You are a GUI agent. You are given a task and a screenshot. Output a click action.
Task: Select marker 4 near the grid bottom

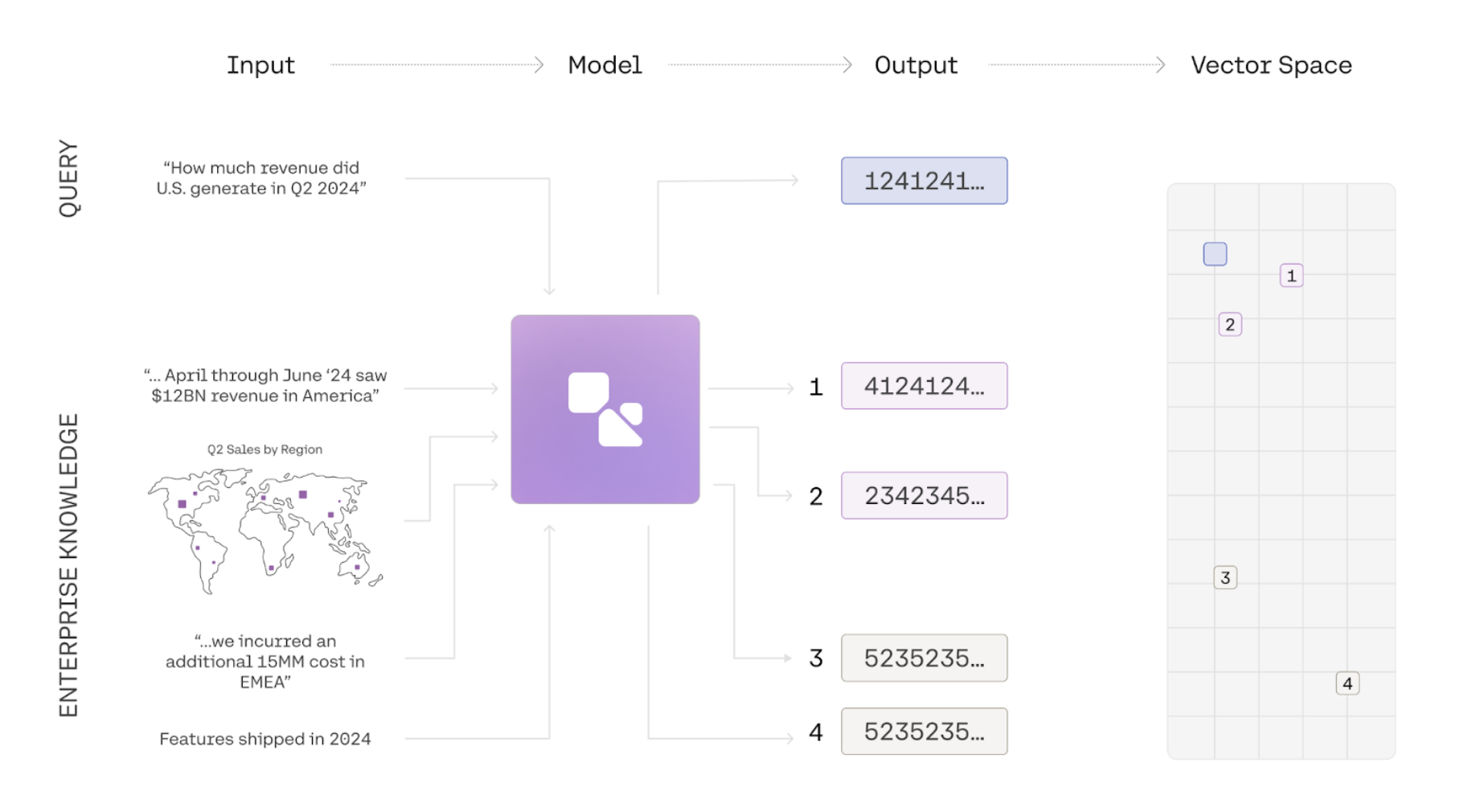(x=1347, y=683)
